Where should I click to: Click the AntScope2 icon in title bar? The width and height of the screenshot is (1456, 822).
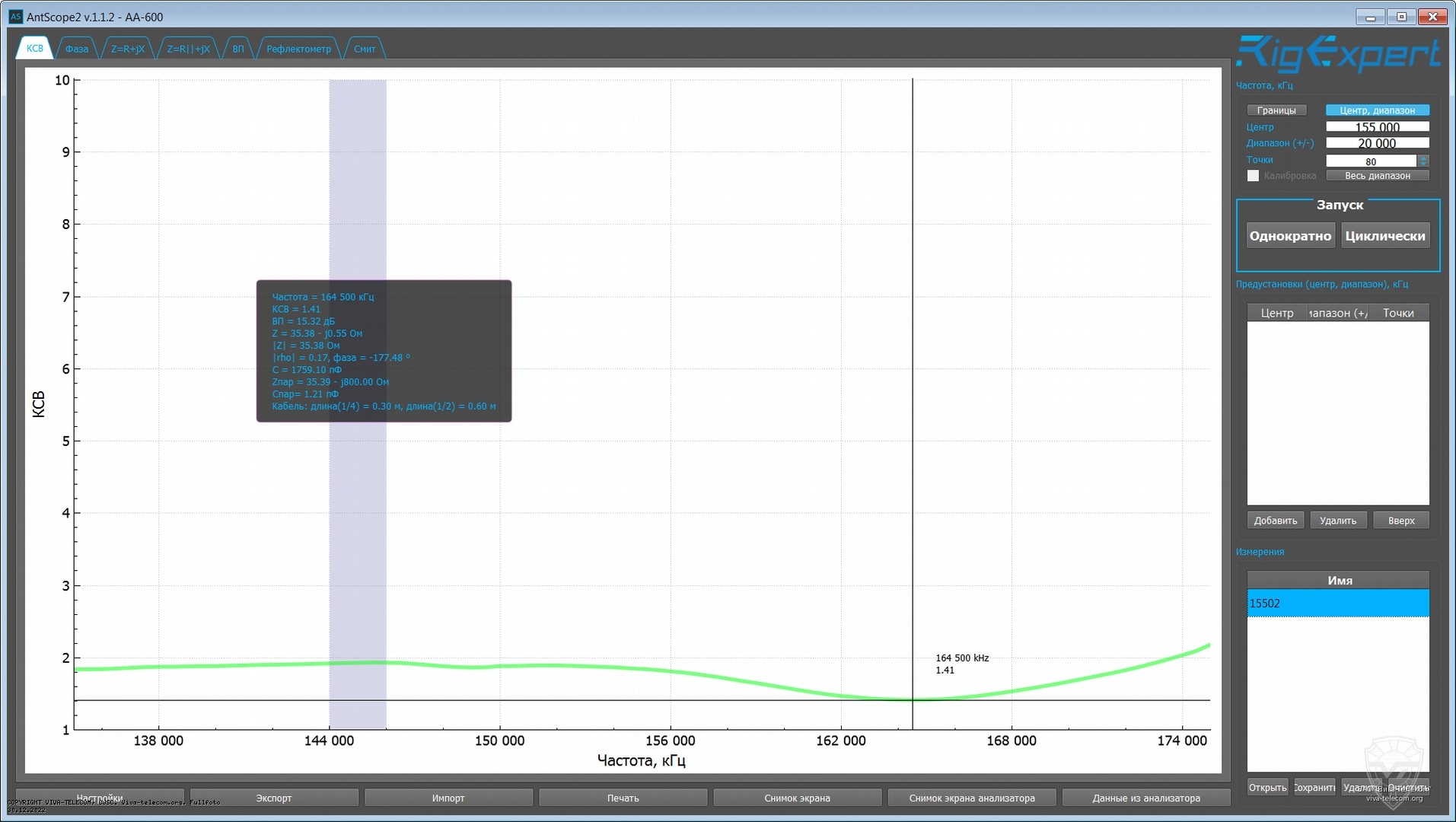[x=15, y=17]
